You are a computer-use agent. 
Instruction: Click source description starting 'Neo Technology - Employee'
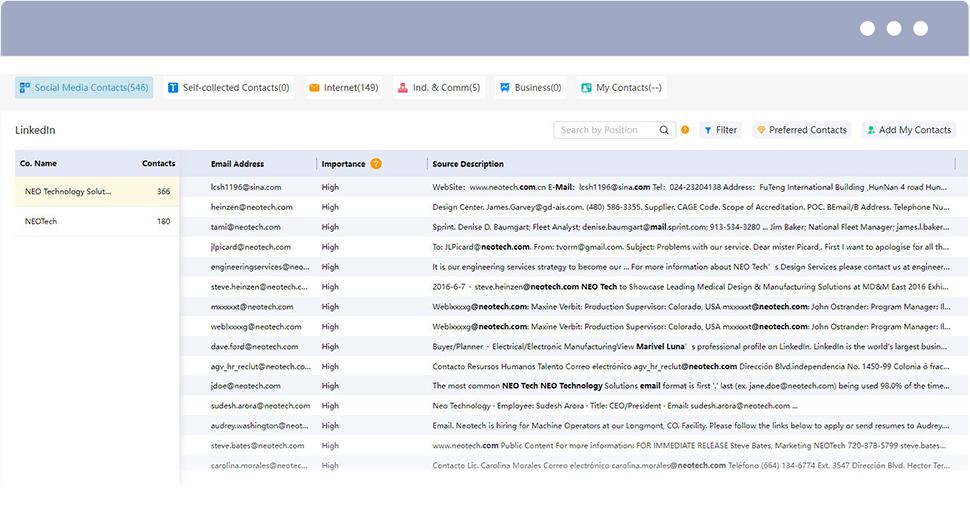coord(615,406)
